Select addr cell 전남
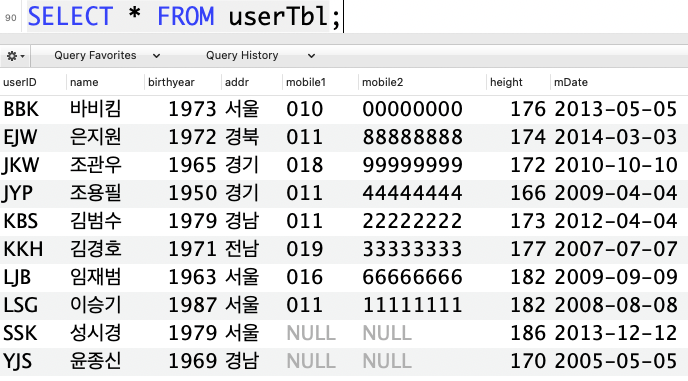Screen dimensions: 688x381 (242, 249)
